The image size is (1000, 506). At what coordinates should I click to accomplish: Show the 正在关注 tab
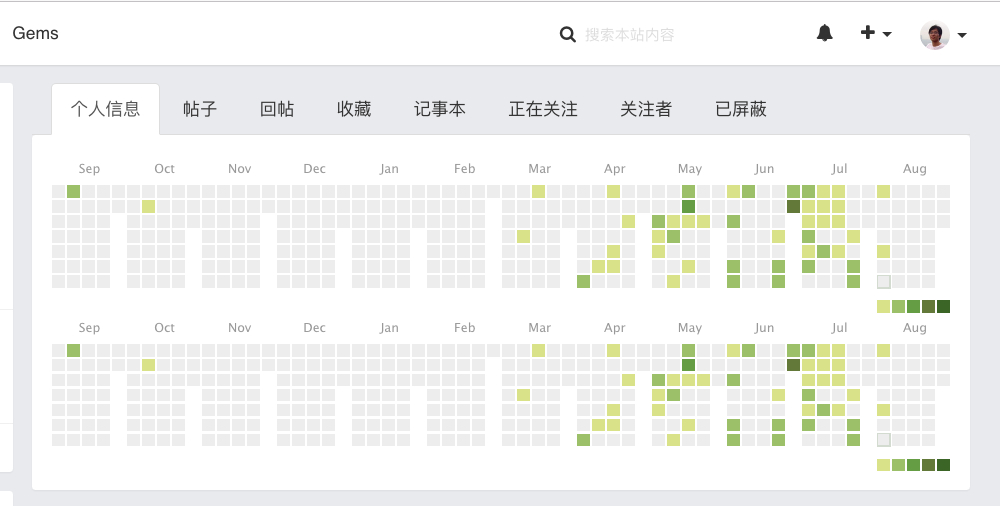(543, 109)
